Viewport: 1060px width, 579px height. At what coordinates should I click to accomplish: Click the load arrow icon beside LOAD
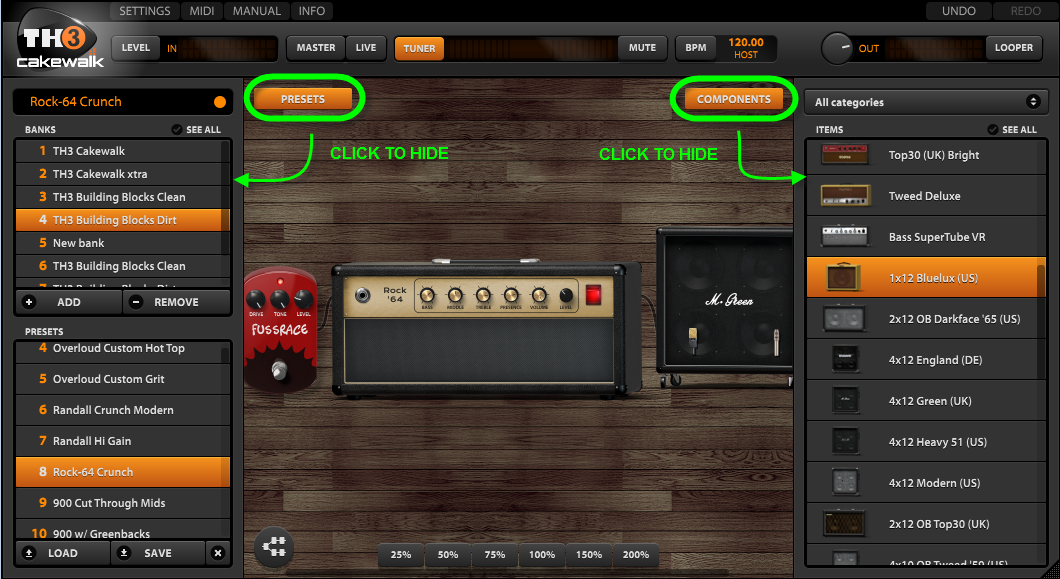(29, 553)
